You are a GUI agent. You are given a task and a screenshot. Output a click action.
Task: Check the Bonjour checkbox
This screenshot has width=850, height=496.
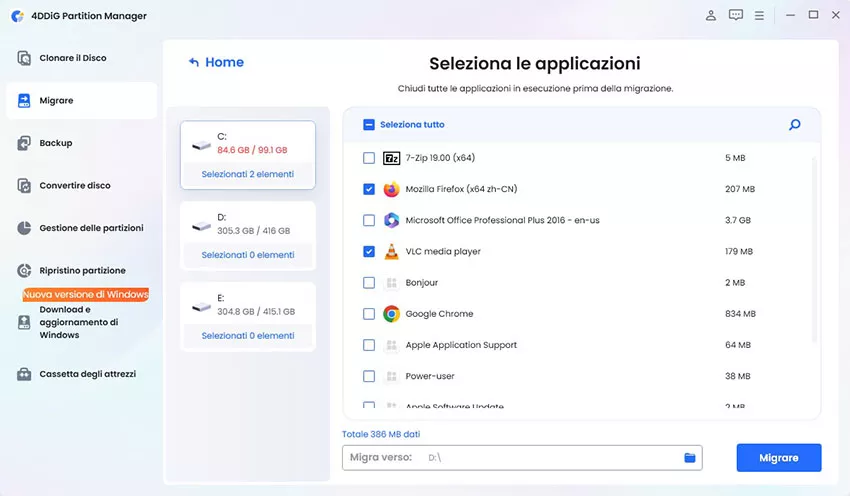[369, 283]
